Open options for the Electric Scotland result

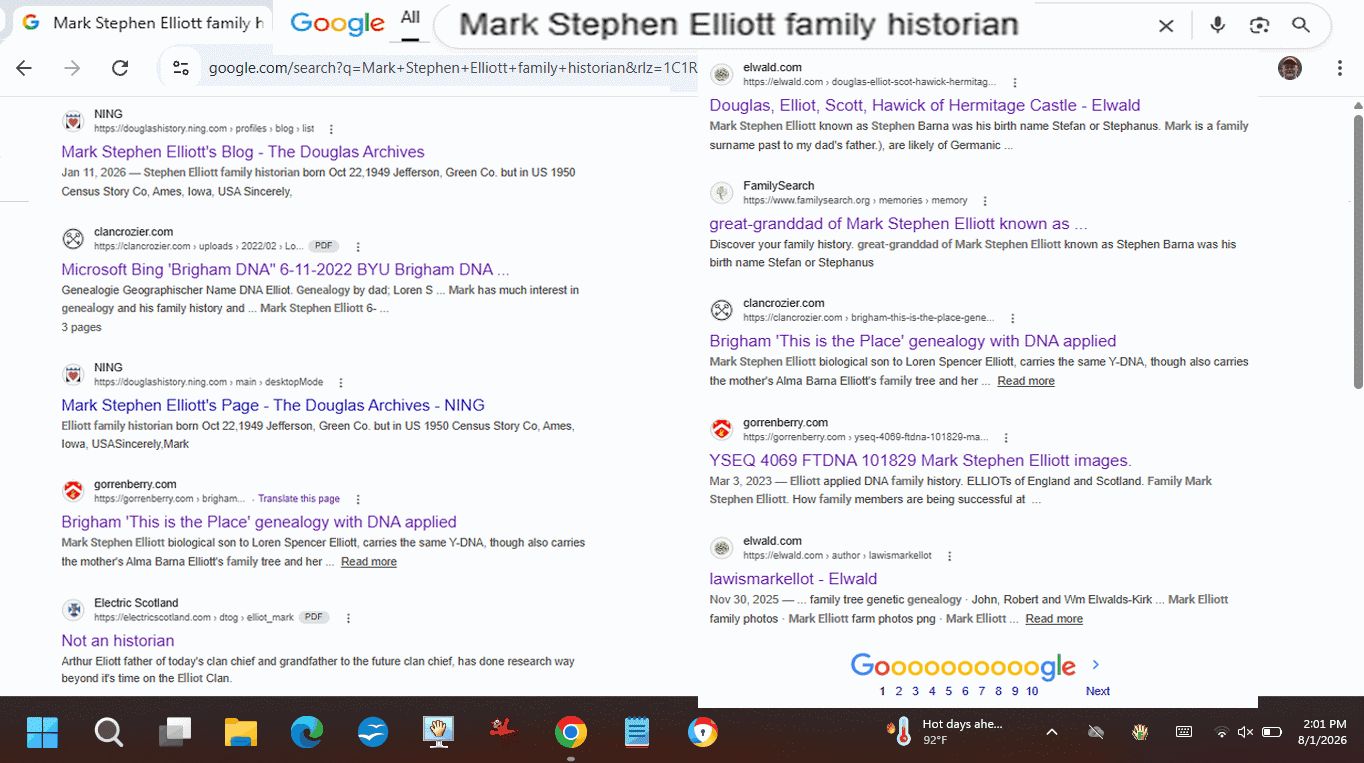pos(348,618)
